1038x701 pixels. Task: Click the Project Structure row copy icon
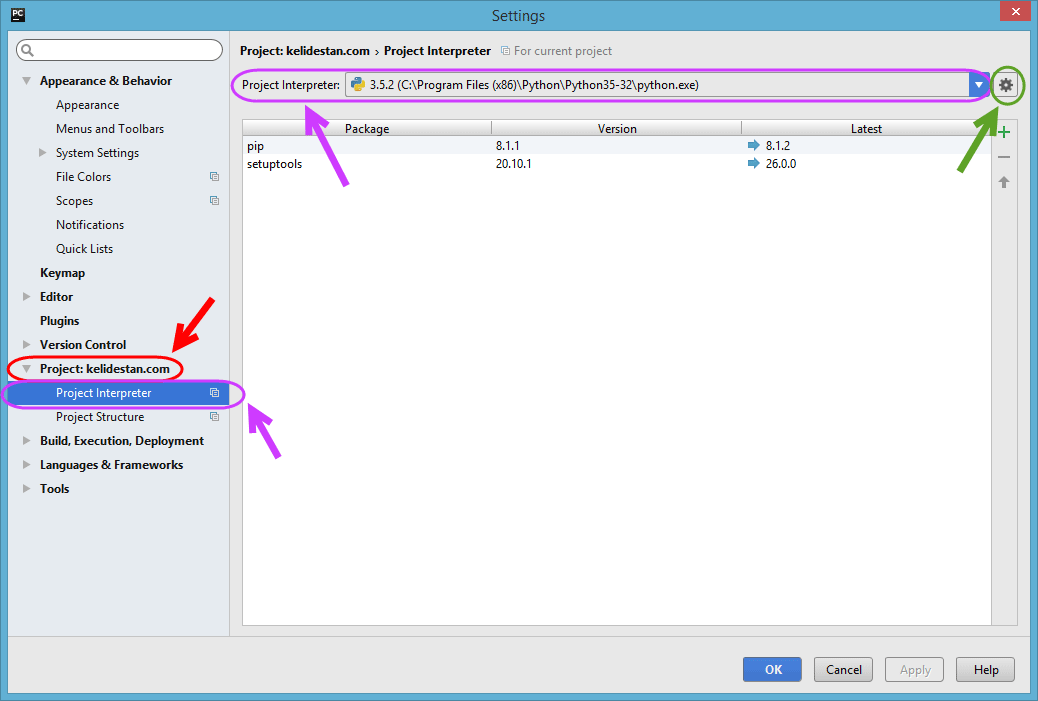(214, 417)
